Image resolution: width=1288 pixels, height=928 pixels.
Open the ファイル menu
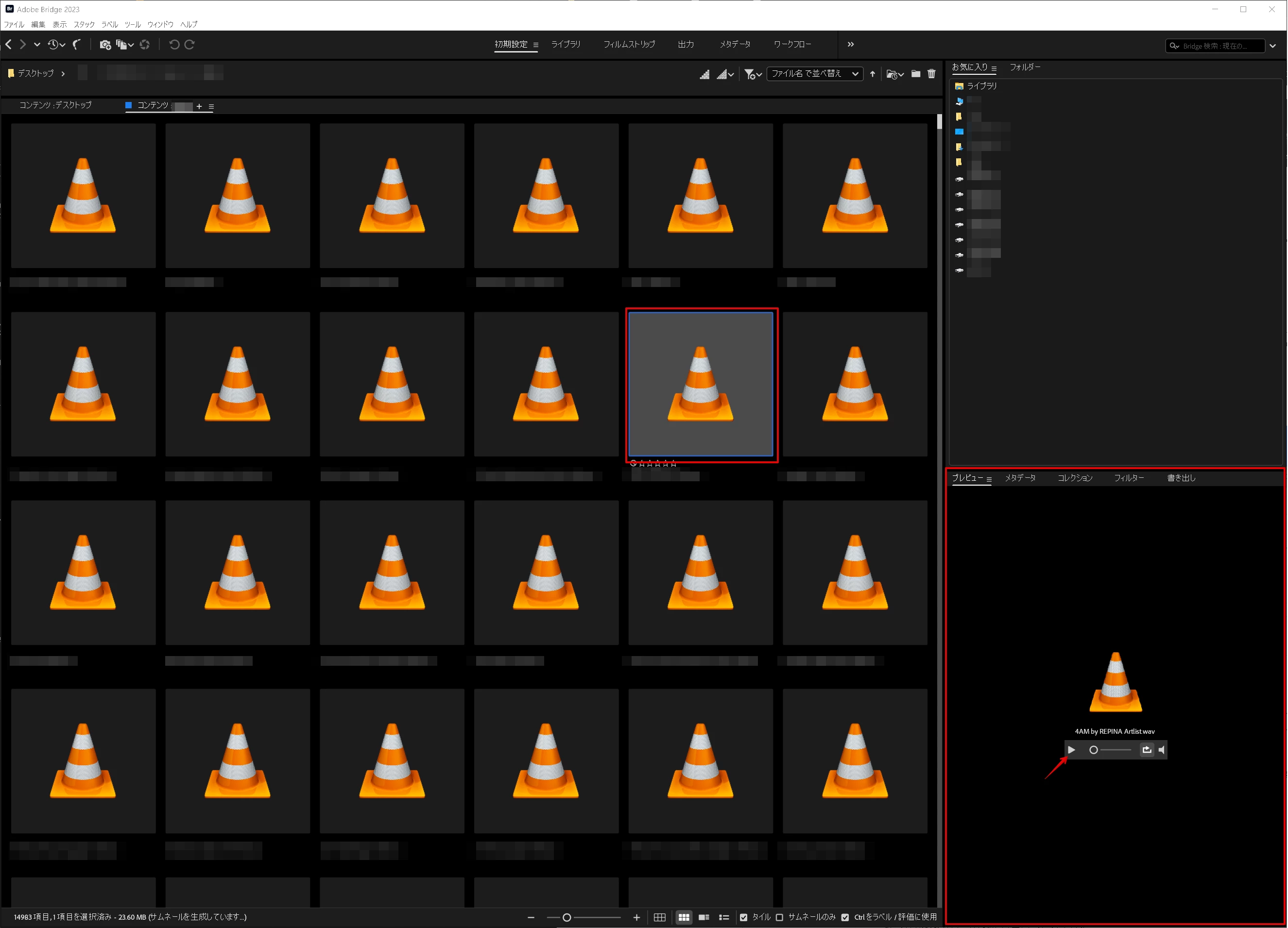(x=14, y=24)
